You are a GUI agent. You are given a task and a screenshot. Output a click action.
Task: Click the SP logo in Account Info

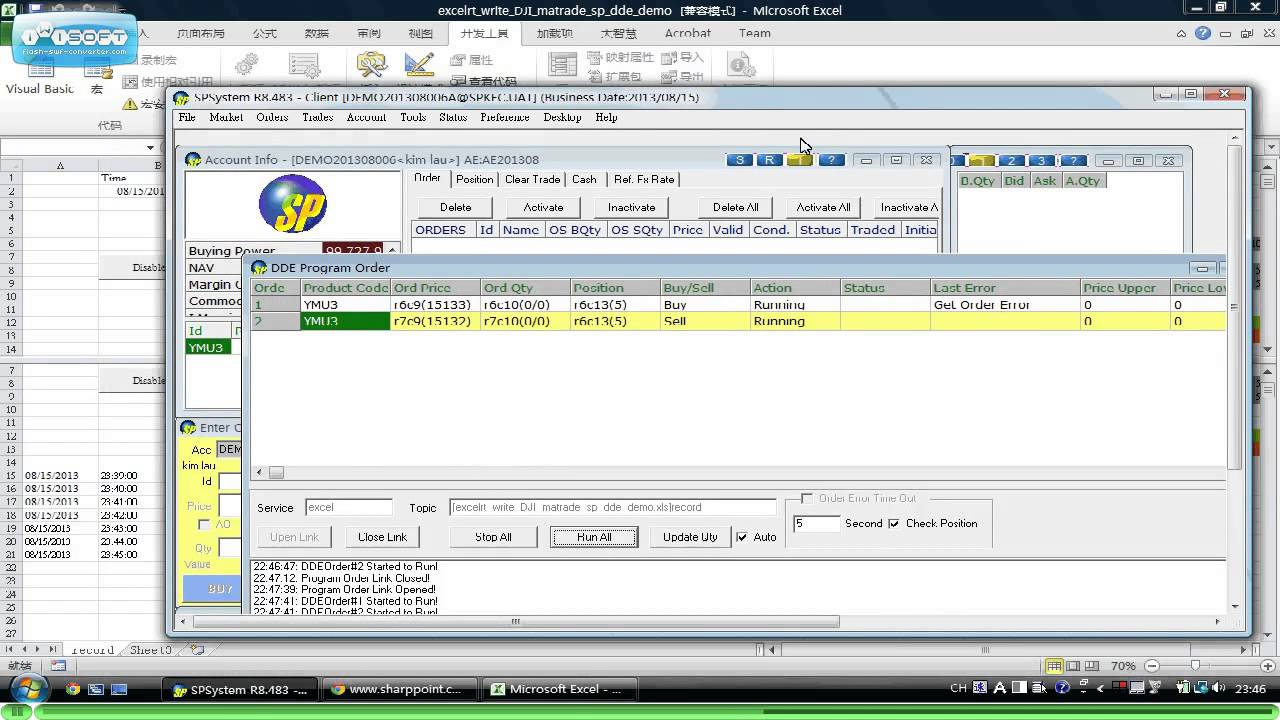(x=292, y=203)
